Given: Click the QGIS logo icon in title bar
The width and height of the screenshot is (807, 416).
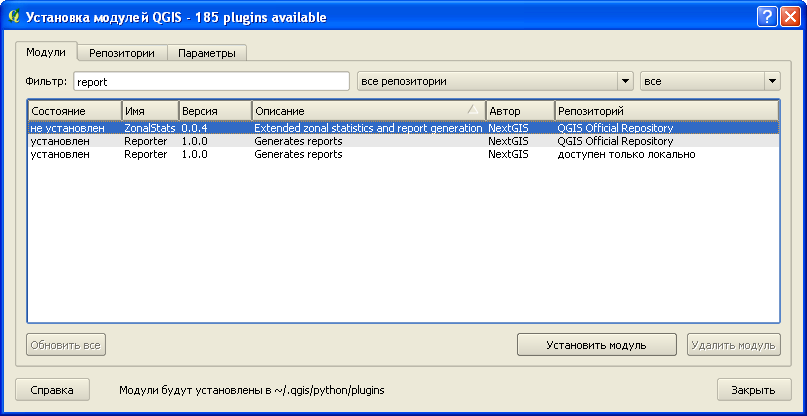Looking at the screenshot, I should click(13, 17).
